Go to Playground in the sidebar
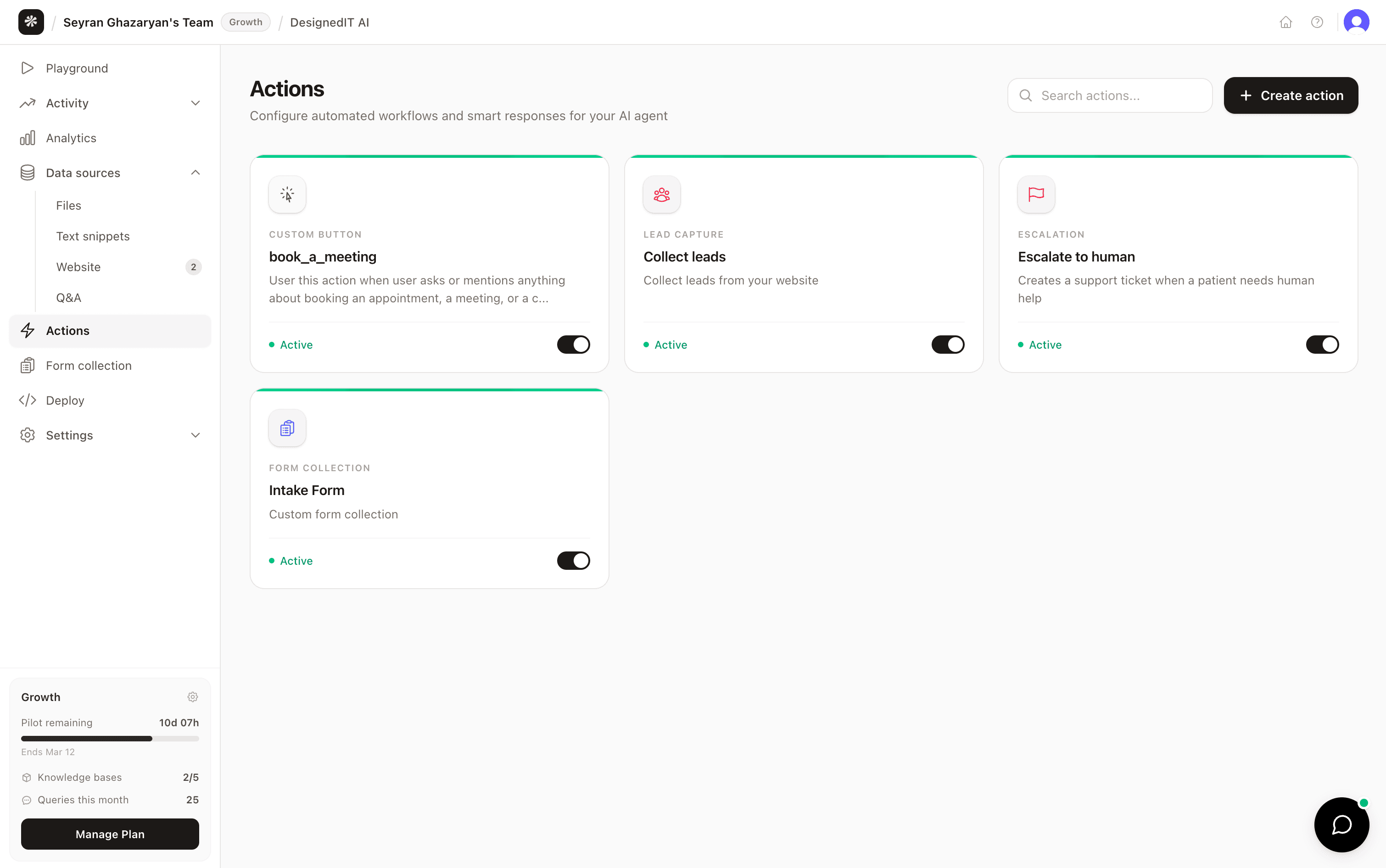The height and width of the screenshot is (868, 1386). click(x=77, y=68)
